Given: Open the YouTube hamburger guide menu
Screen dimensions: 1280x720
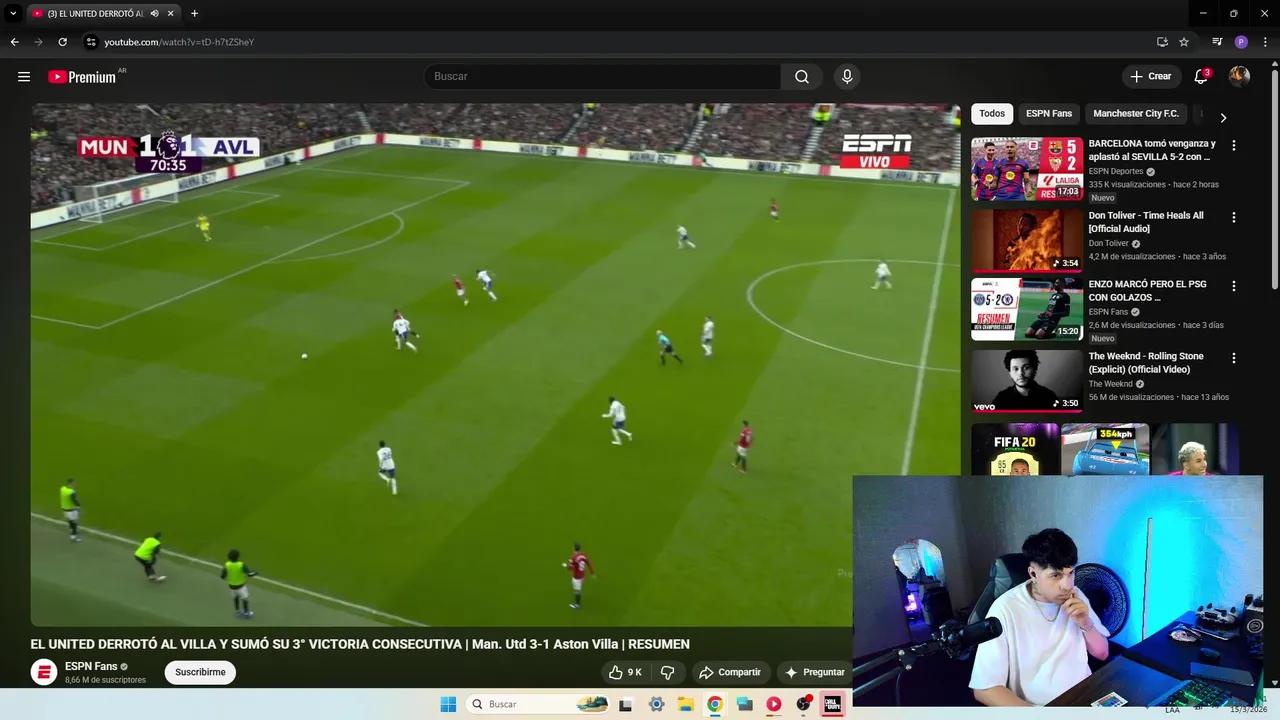Looking at the screenshot, I should [x=24, y=77].
